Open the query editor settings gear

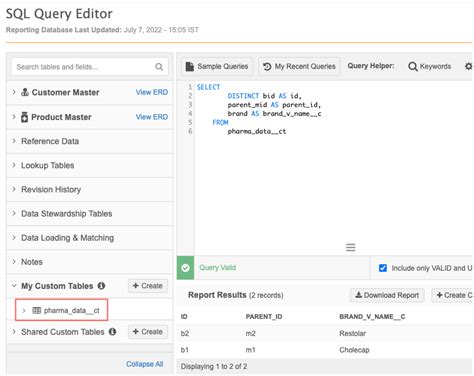coord(469,66)
